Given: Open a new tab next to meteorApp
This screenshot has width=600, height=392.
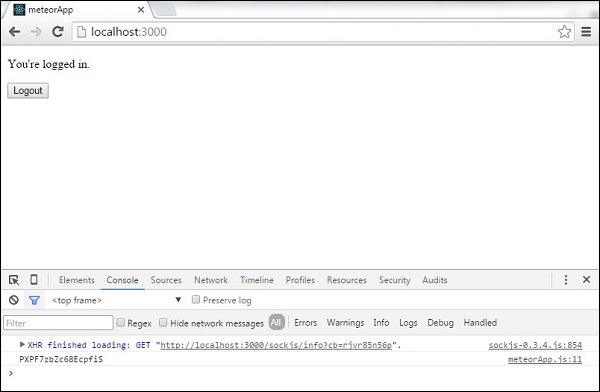Looking at the screenshot, I should tap(166, 10).
